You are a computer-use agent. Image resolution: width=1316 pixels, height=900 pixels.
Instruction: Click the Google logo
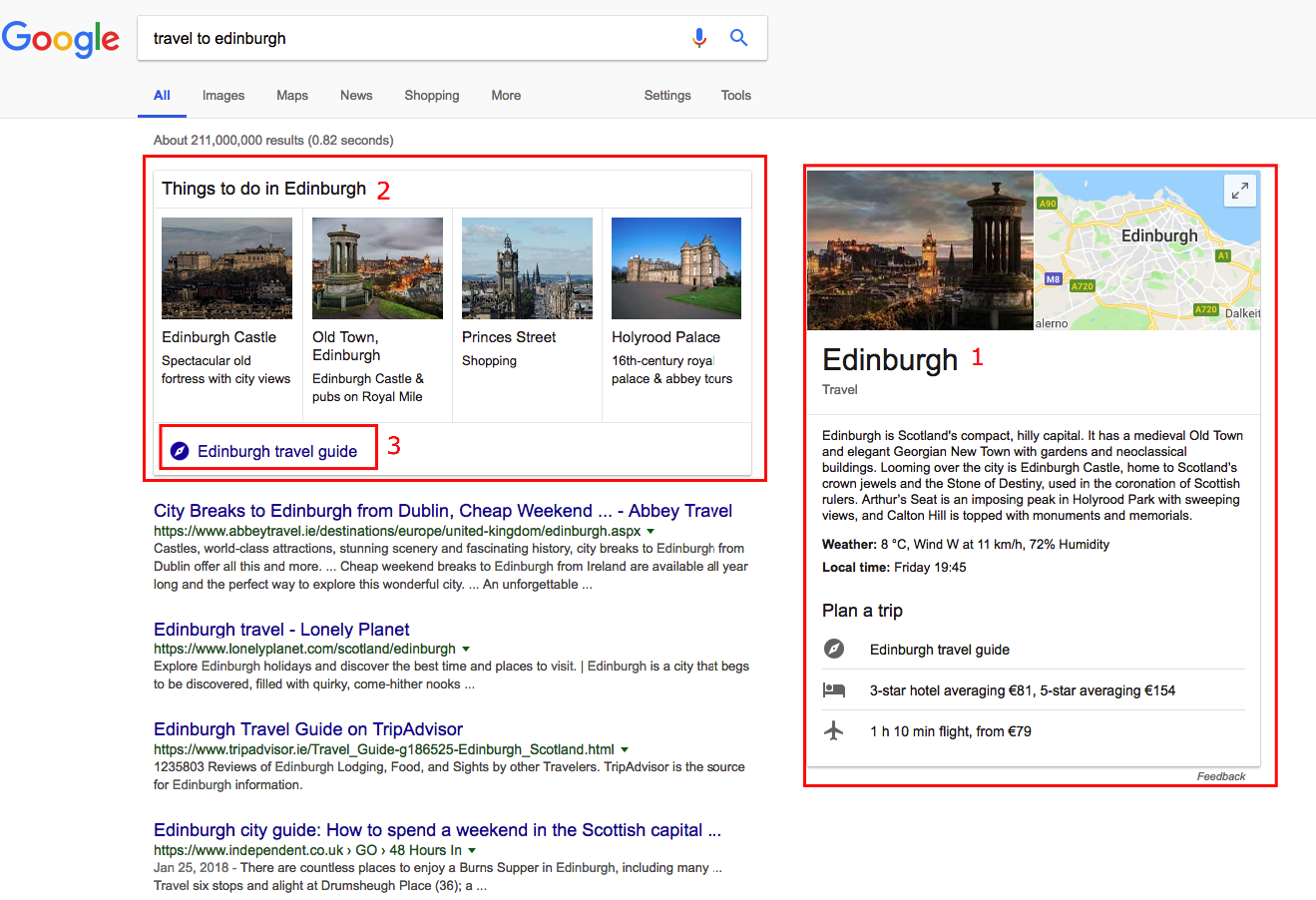(61, 39)
